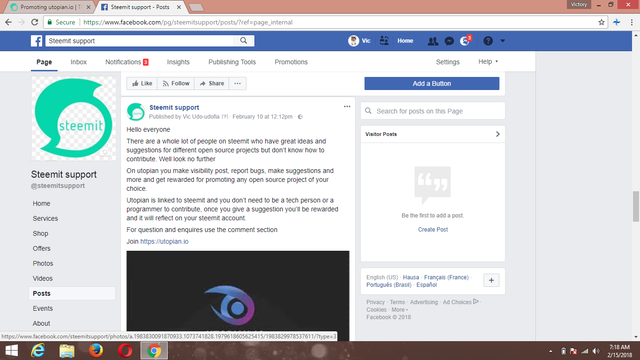Expand More footer links dropdown
Viewport: 640px width, 360px height.
(400, 309)
